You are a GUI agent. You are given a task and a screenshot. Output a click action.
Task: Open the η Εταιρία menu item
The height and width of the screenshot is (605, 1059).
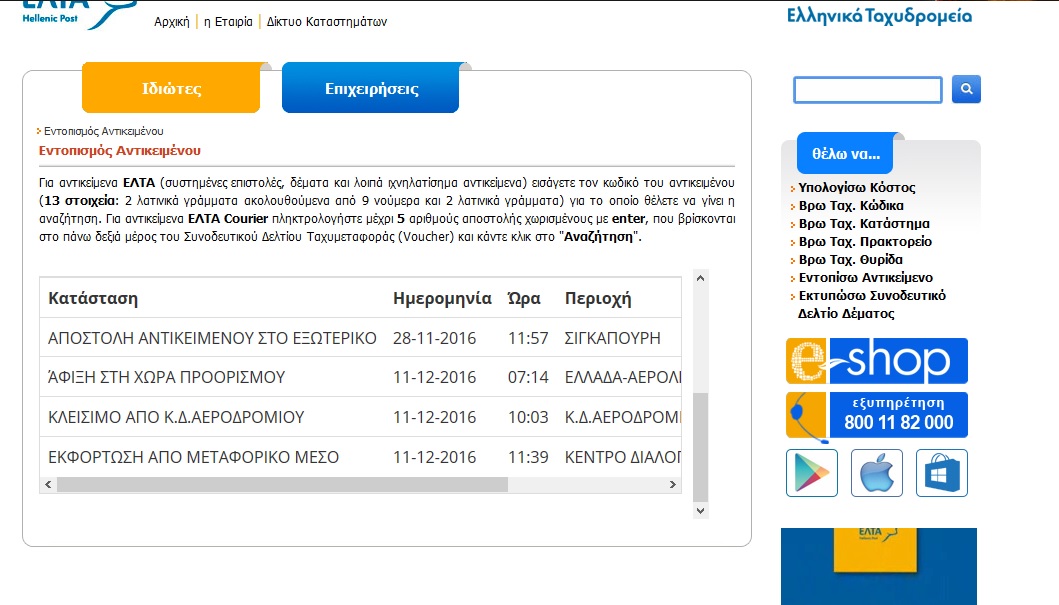pyautogui.click(x=228, y=22)
